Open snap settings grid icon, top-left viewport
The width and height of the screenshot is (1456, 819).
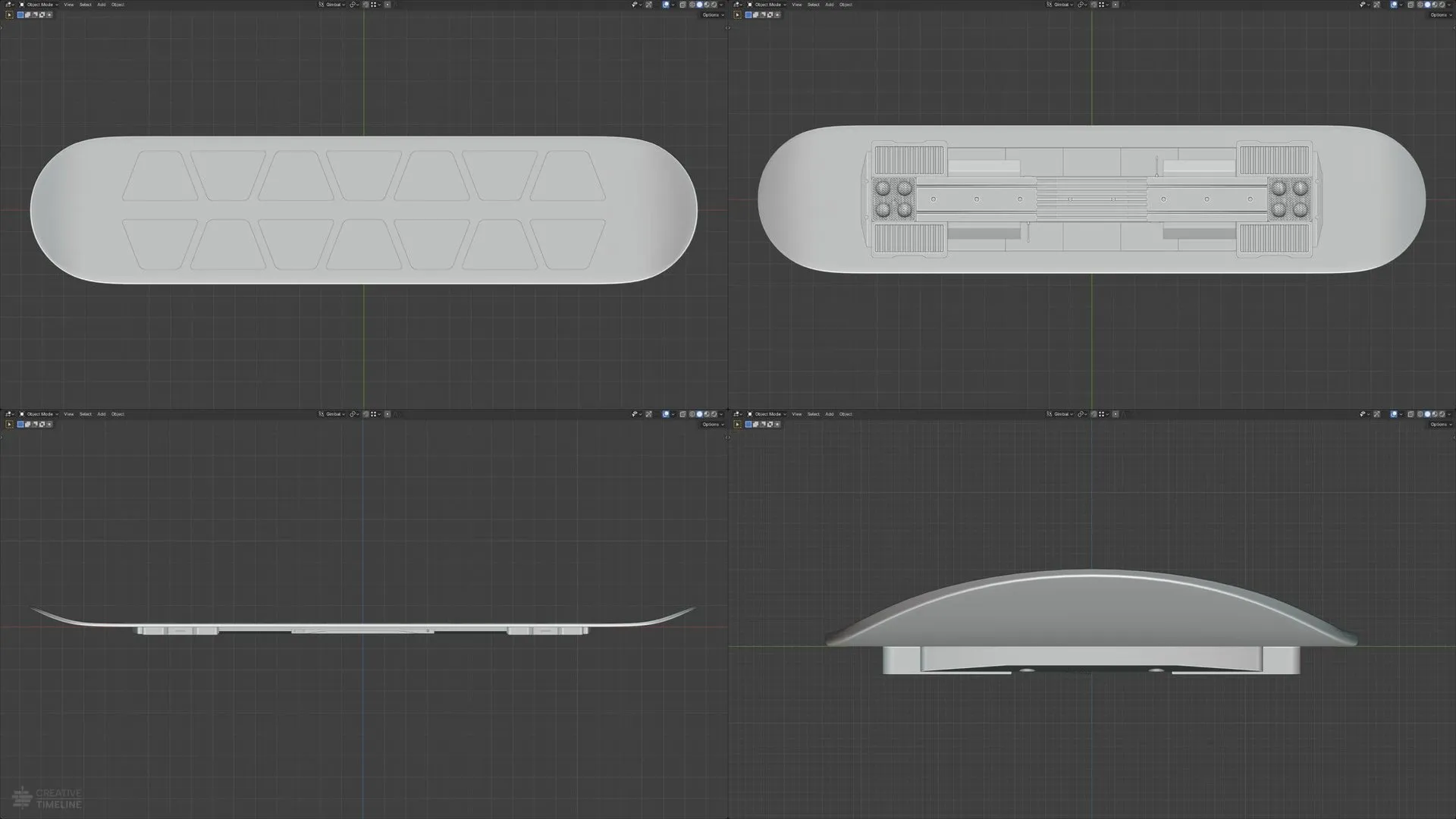(x=375, y=5)
